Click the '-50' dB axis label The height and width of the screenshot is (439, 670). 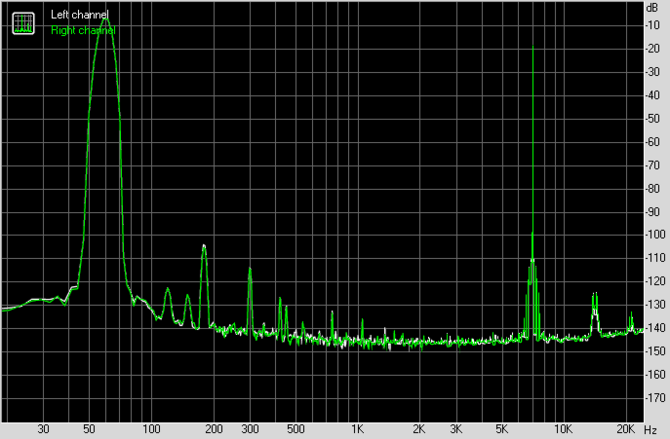[653, 118]
